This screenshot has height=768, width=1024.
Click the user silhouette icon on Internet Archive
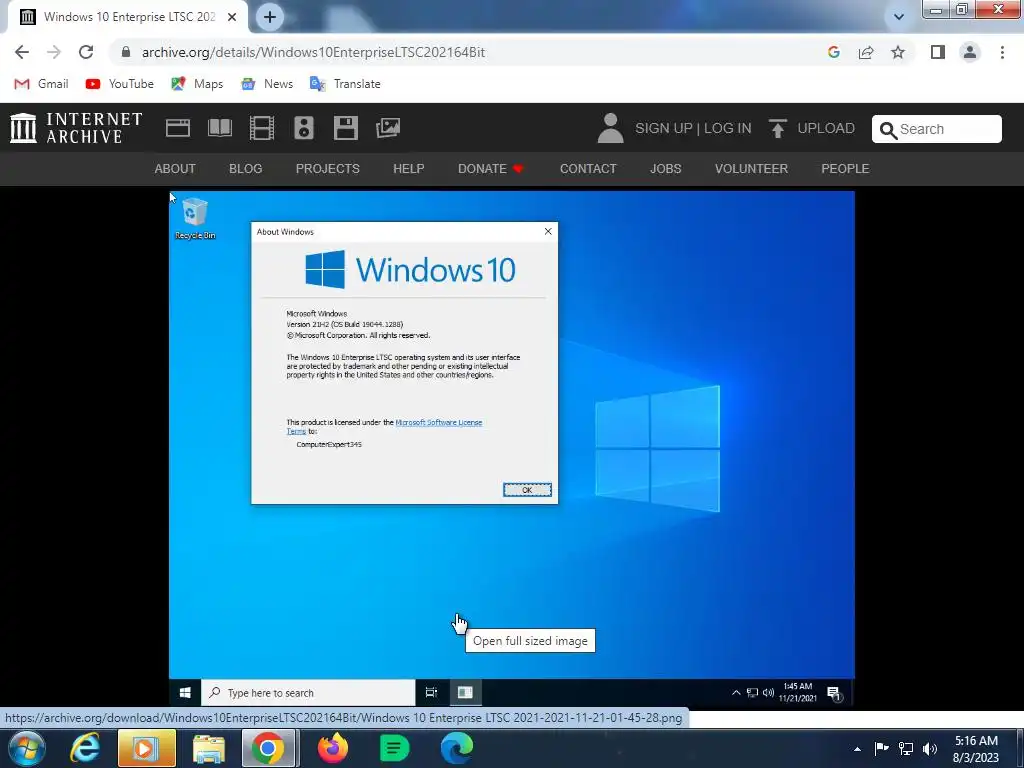[x=611, y=128]
